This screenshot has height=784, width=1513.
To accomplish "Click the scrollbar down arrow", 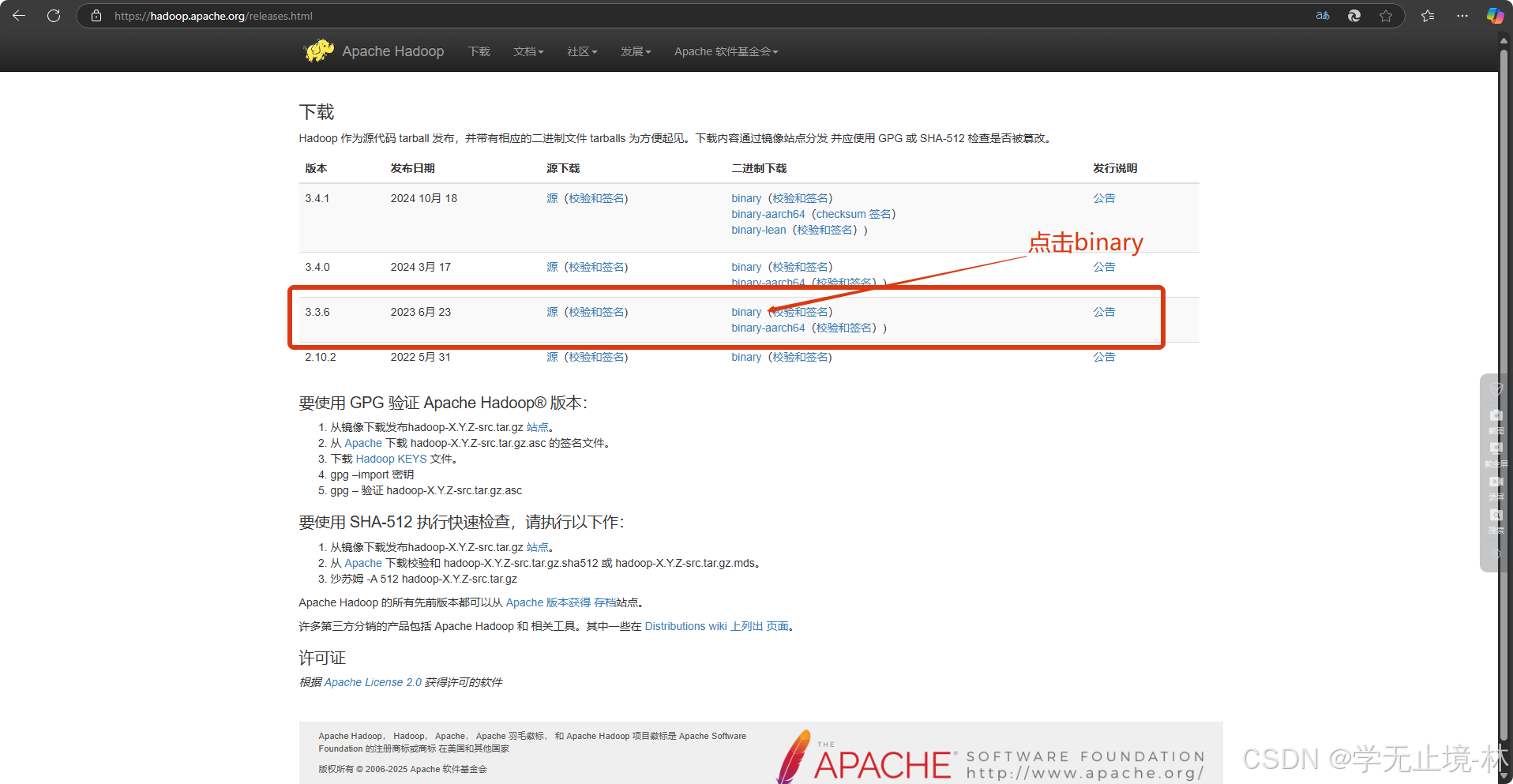I will point(1505,777).
